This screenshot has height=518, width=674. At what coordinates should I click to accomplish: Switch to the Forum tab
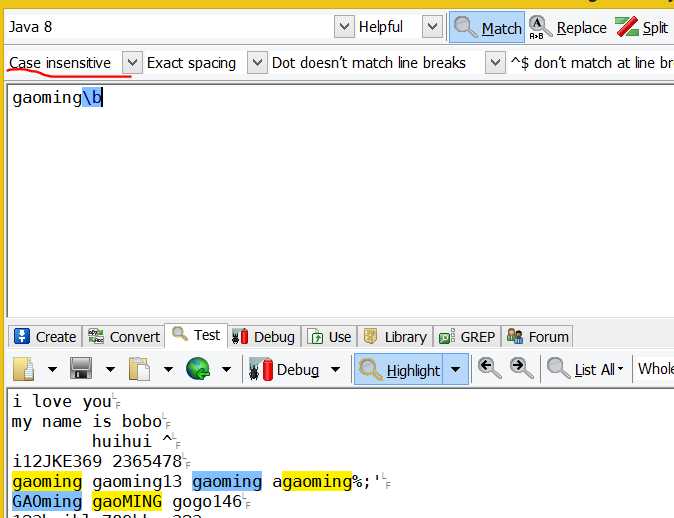pyautogui.click(x=537, y=337)
